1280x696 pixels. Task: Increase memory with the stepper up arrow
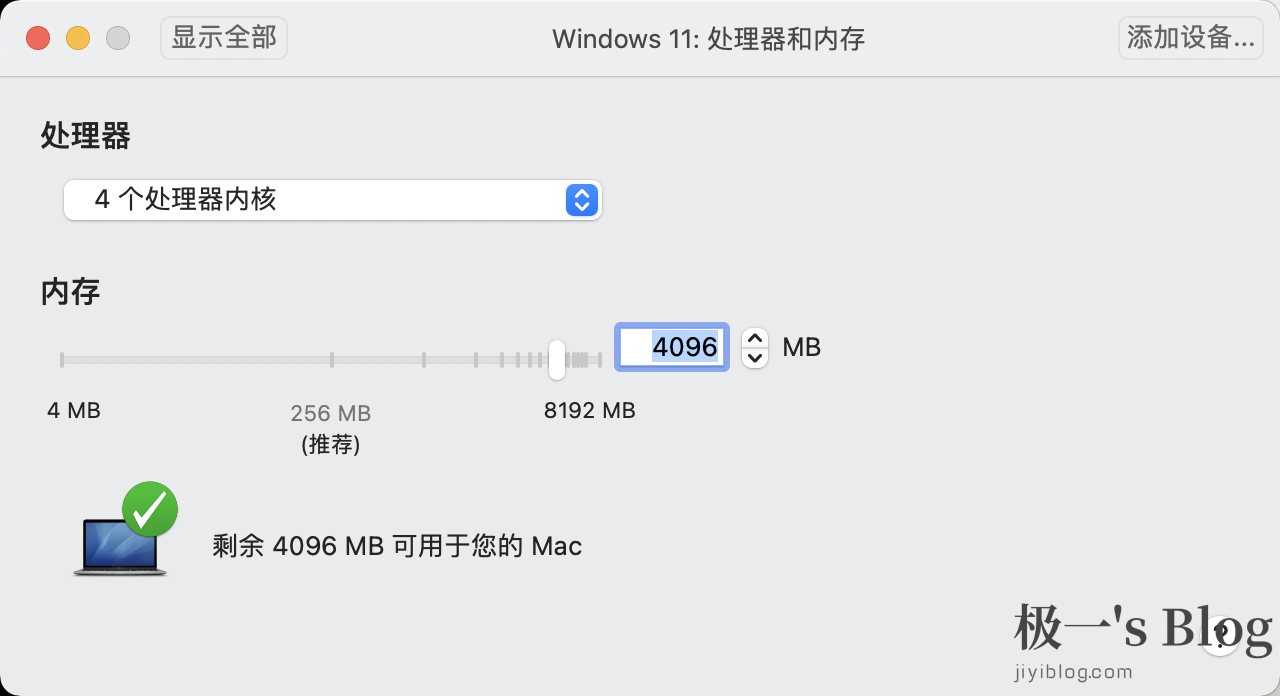pyautogui.click(x=755, y=339)
